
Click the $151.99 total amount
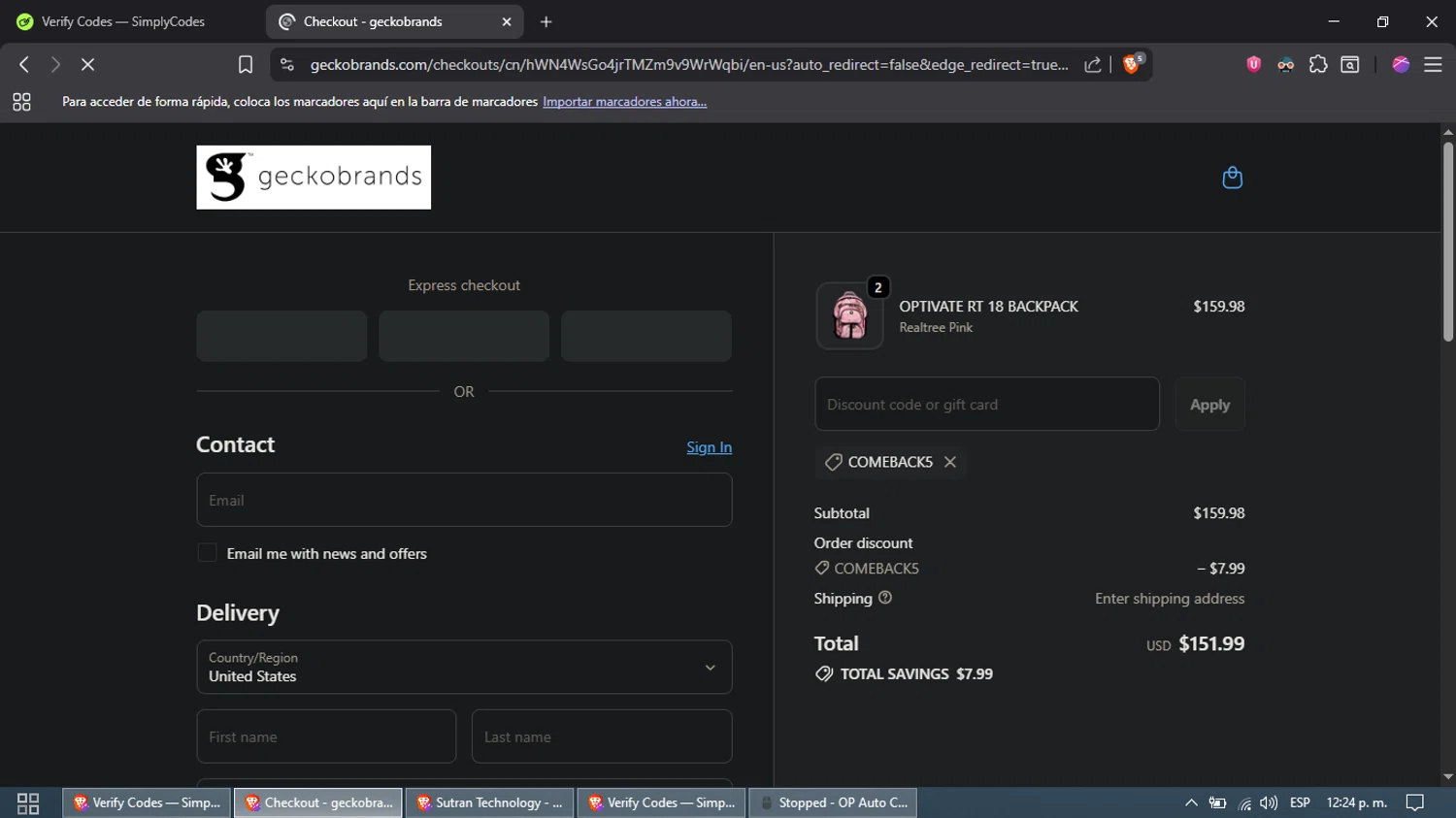tap(1211, 643)
